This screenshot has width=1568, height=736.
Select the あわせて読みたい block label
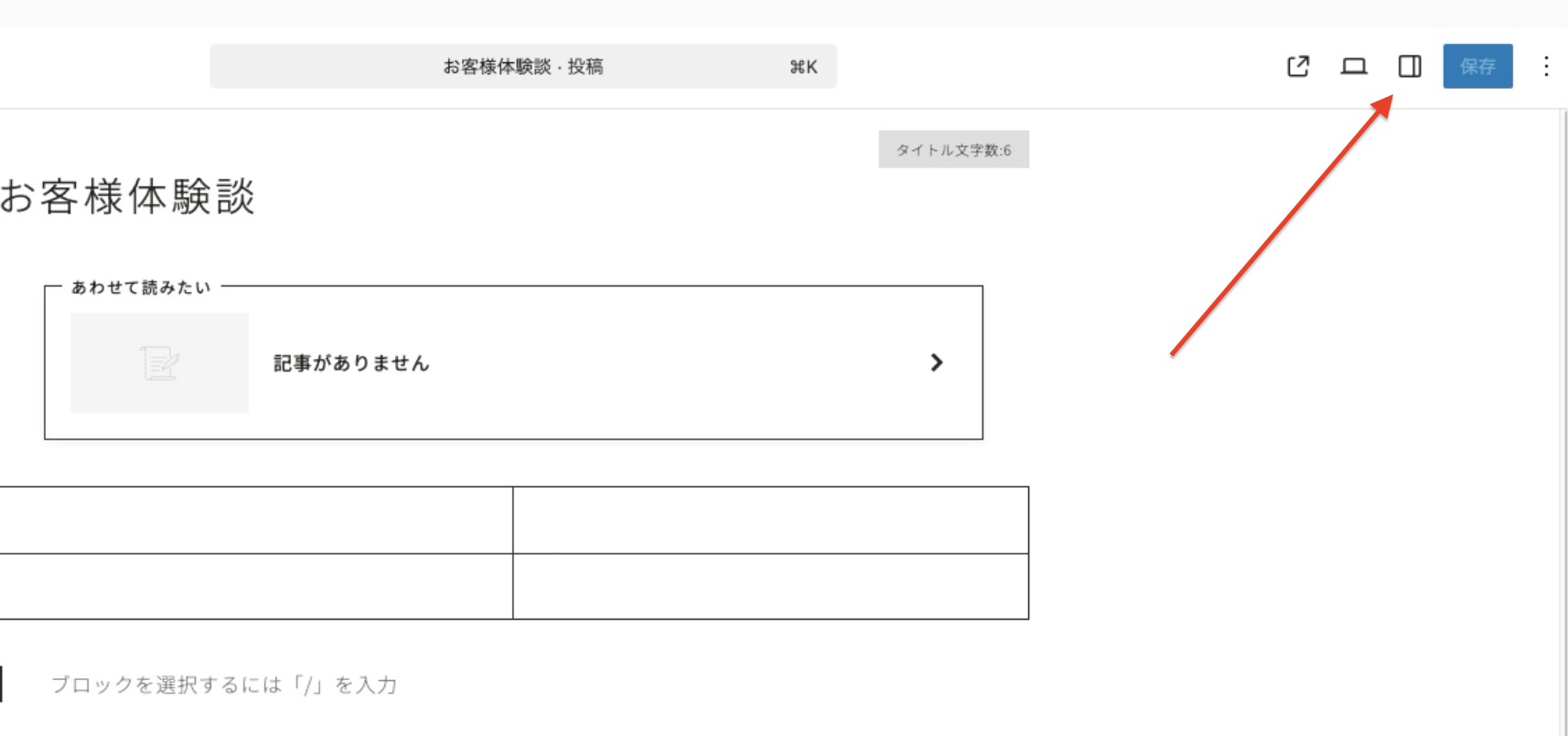click(x=141, y=287)
